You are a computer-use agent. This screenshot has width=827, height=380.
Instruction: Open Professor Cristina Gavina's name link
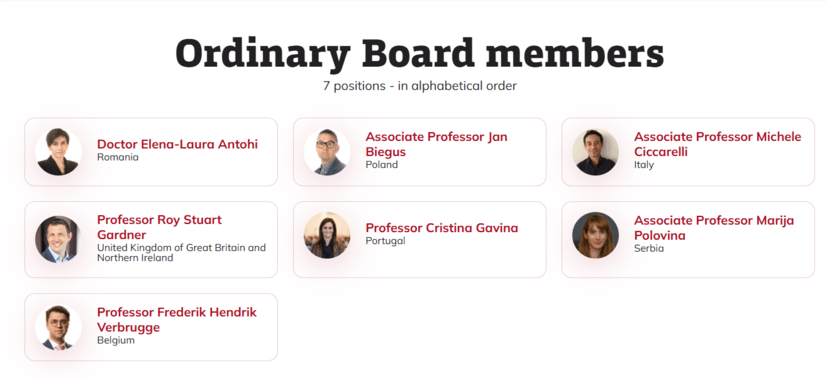(441, 228)
